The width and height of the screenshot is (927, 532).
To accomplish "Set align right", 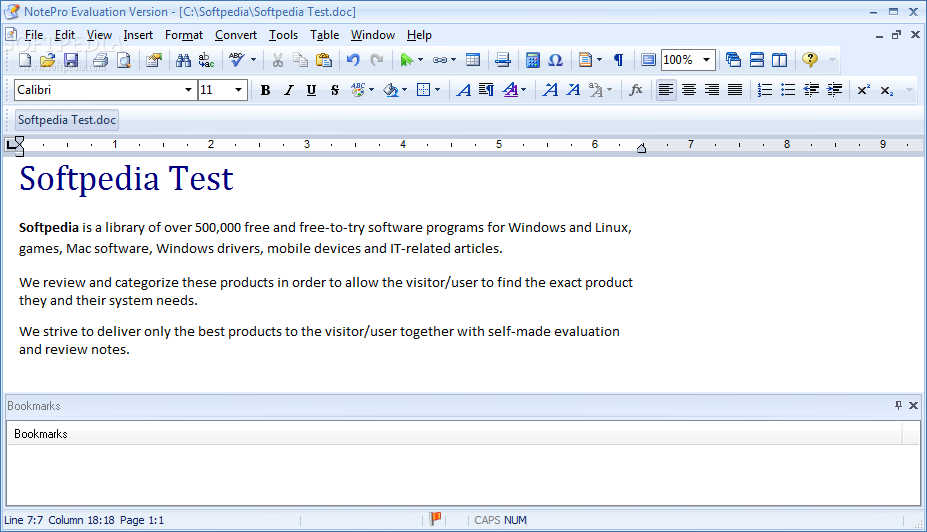I will tap(712, 90).
